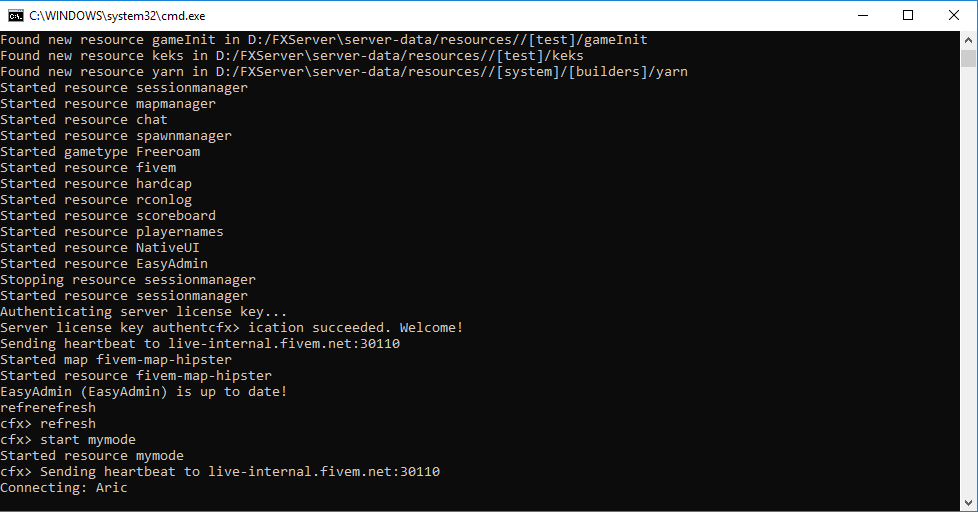Screen dimensions: 978x512
Task: Click the 'EasyAdmin (EasyAdmin) is up to date!' line
Action: point(144,392)
